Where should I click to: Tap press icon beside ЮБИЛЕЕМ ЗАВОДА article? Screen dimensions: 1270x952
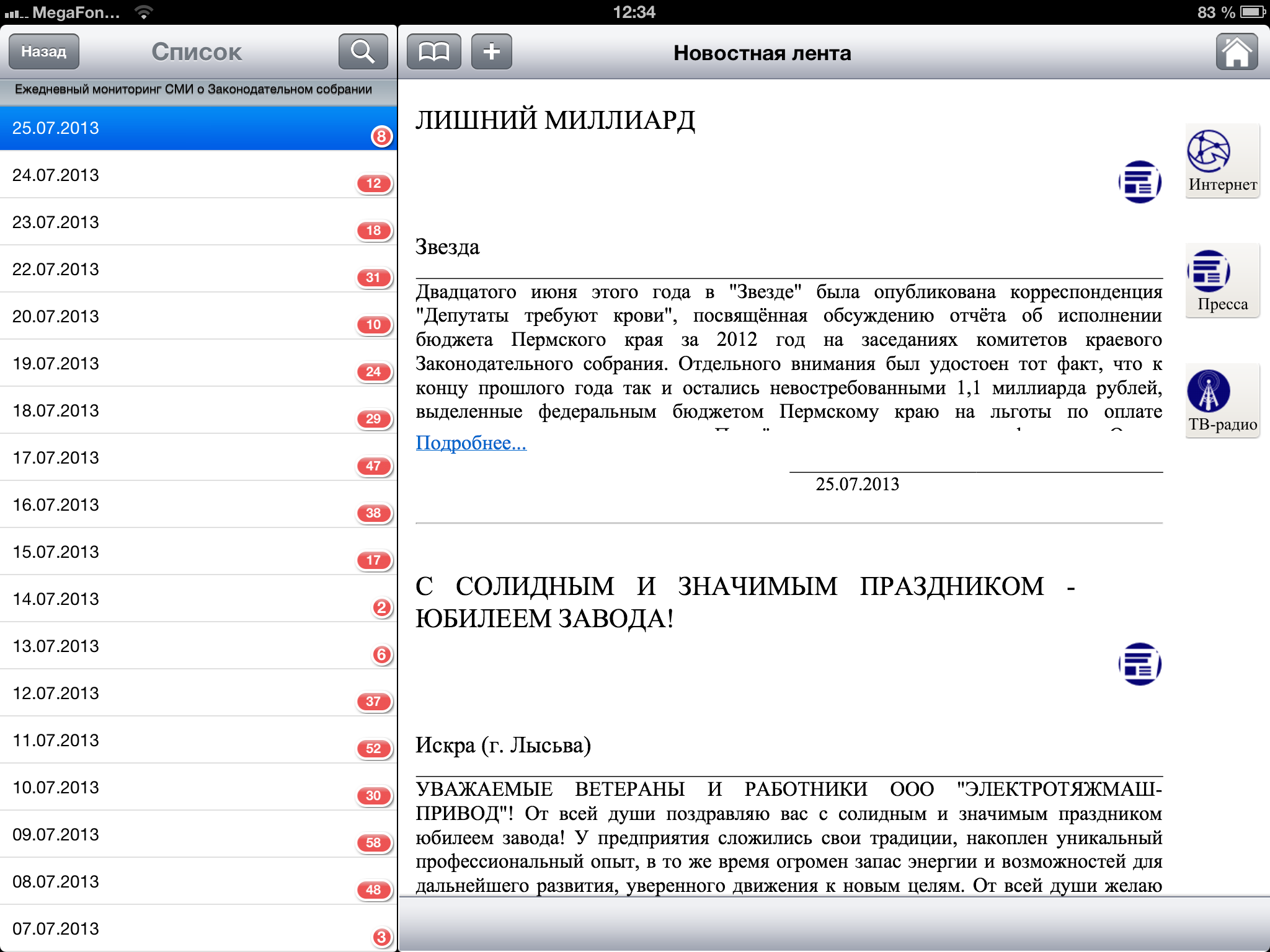[1139, 664]
